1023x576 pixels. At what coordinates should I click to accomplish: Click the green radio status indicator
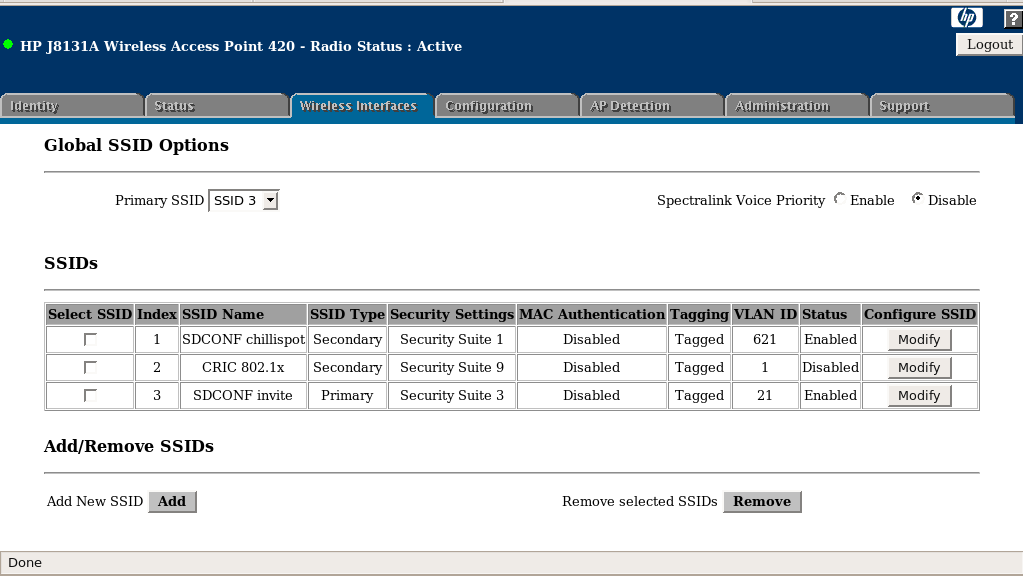[x=8, y=45]
